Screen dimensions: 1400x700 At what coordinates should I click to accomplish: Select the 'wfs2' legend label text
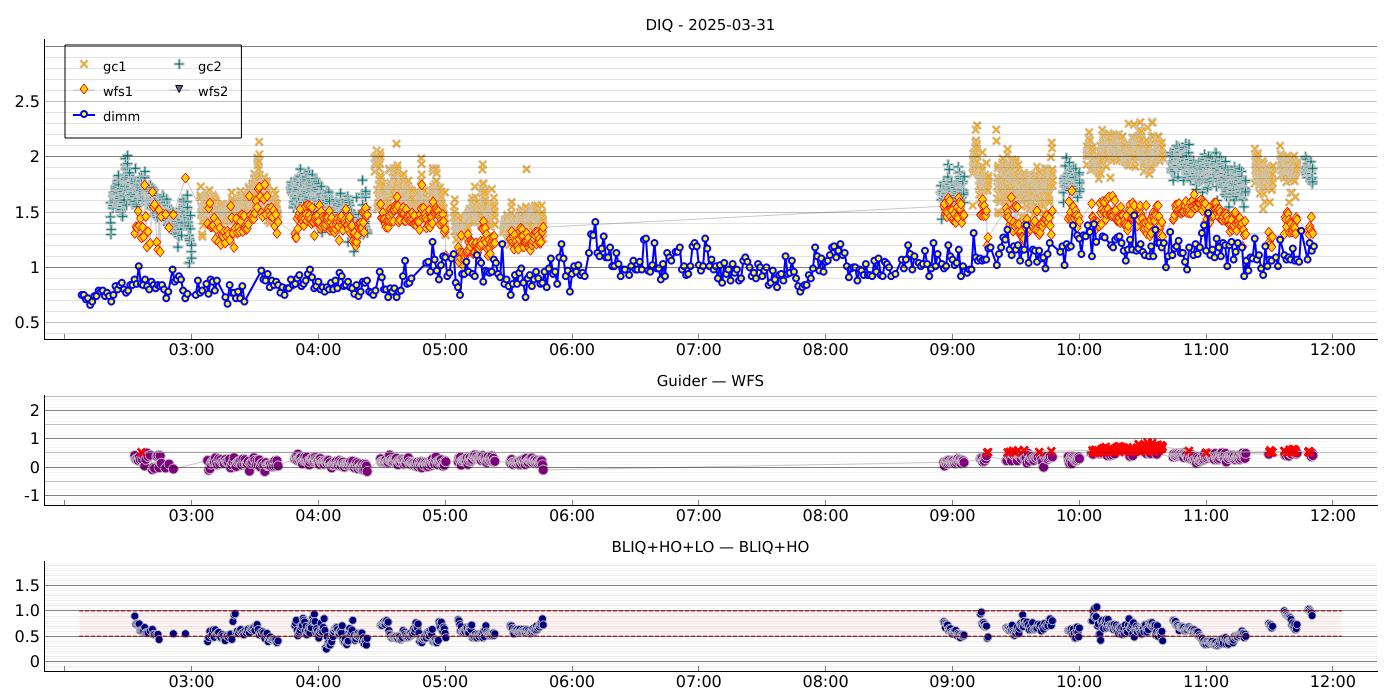coord(212,91)
